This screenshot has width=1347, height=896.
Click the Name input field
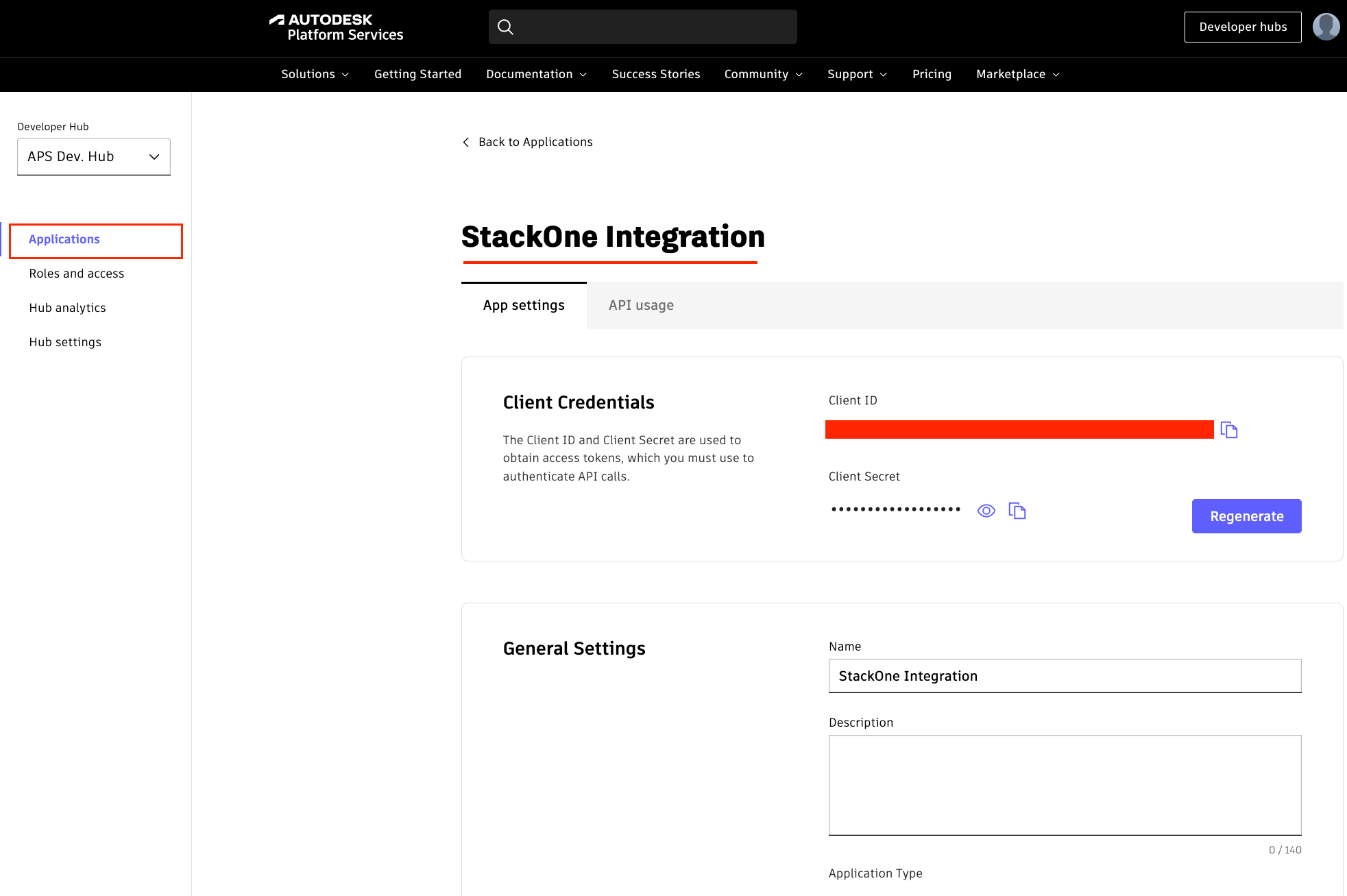point(1065,676)
